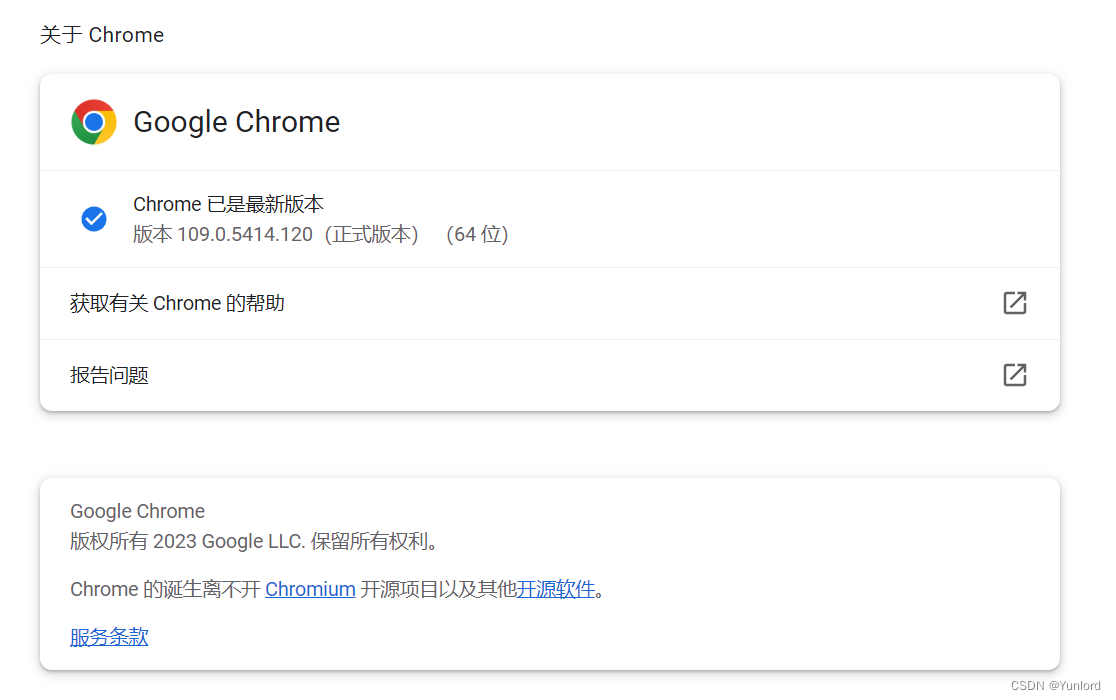Click the Google Chrome logo icon
The image size is (1116, 700).
[94, 122]
